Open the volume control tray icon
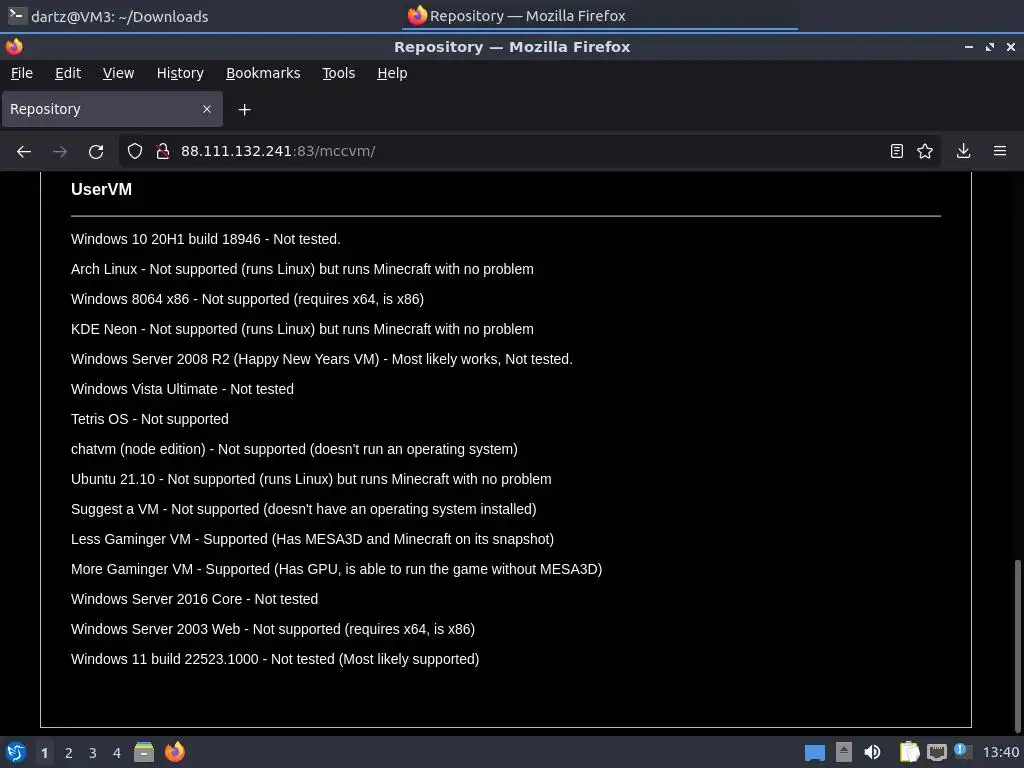Screen dimensions: 1024x768 [872, 752]
